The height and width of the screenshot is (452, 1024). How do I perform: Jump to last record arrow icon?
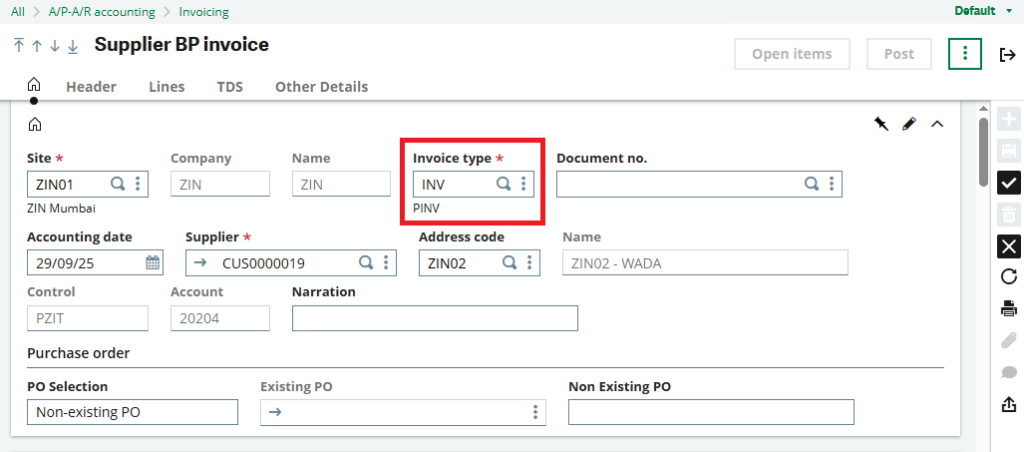click(x=72, y=46)
